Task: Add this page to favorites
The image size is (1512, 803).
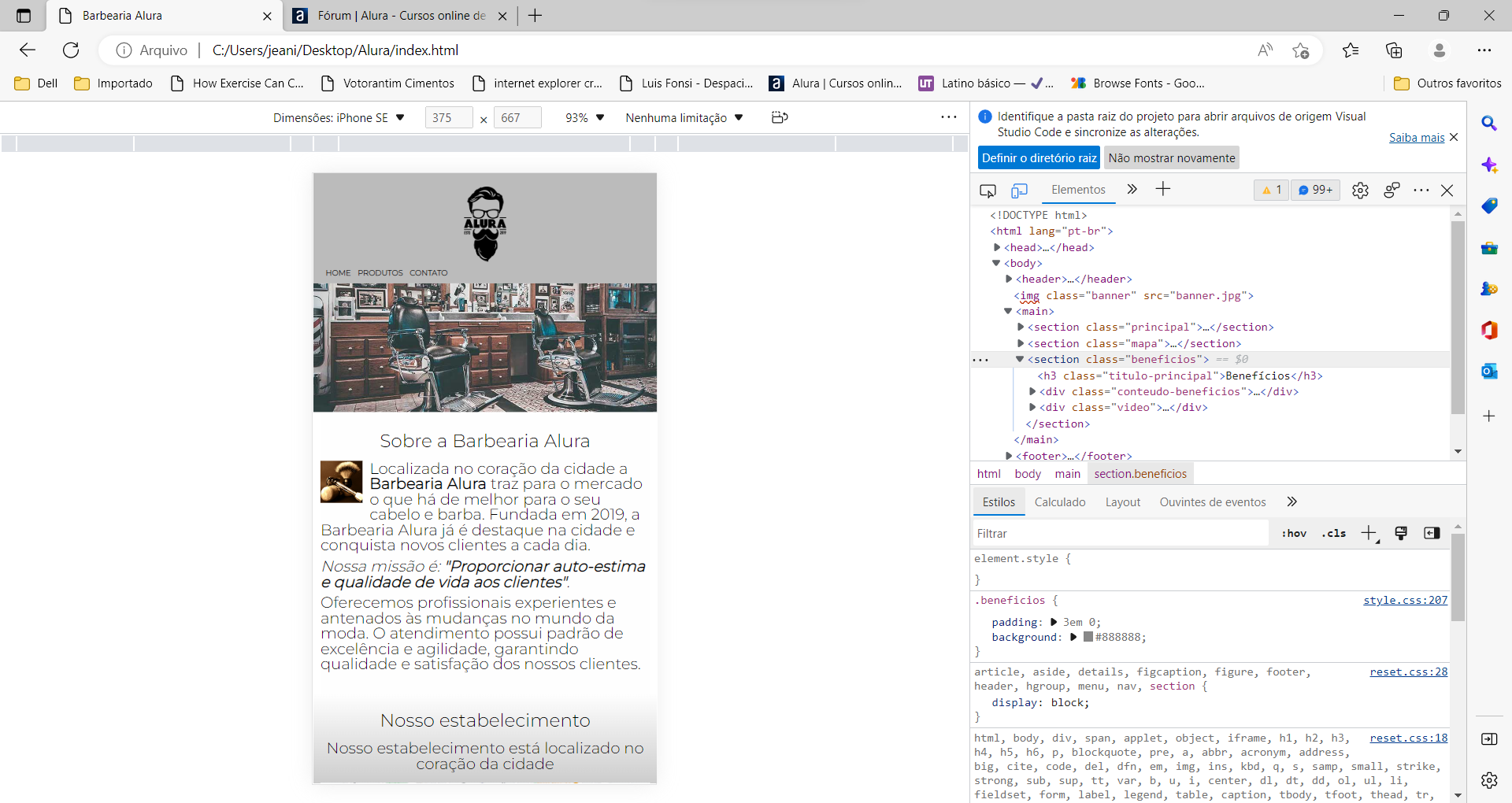Action: pyautogui.click(x=1300, y=50)
